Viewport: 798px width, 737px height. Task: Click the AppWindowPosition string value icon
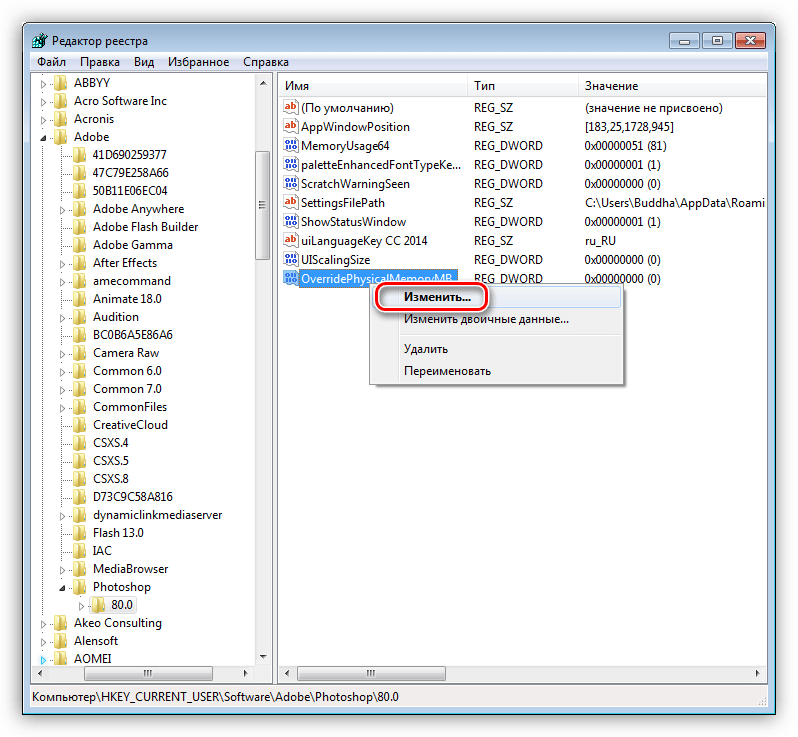[291, 126]
